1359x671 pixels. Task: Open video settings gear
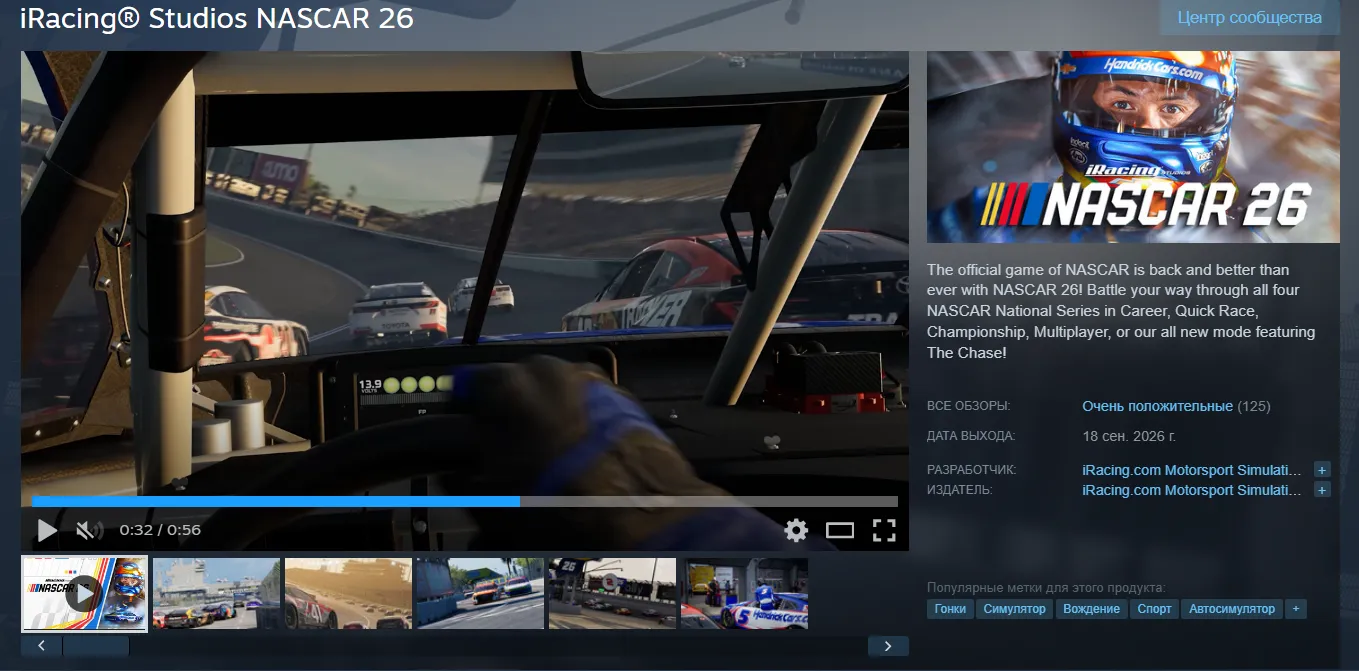[796, 530]
